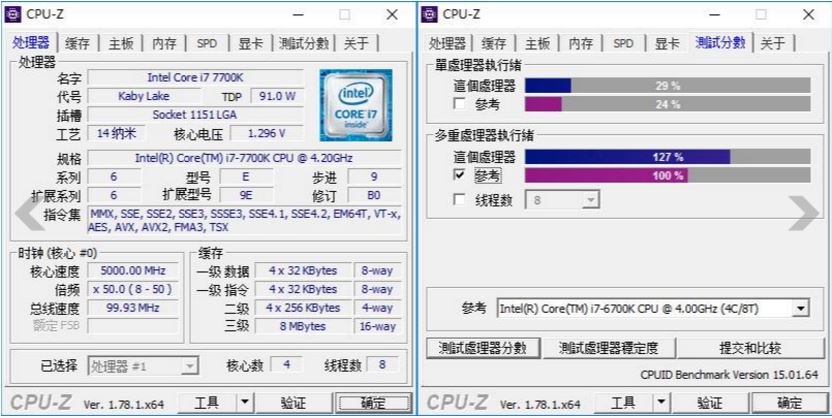Click the 測試處理器分數 button
Image resolution: width=832 pixels, height=418 pixels.
click(x=483, y=348)
